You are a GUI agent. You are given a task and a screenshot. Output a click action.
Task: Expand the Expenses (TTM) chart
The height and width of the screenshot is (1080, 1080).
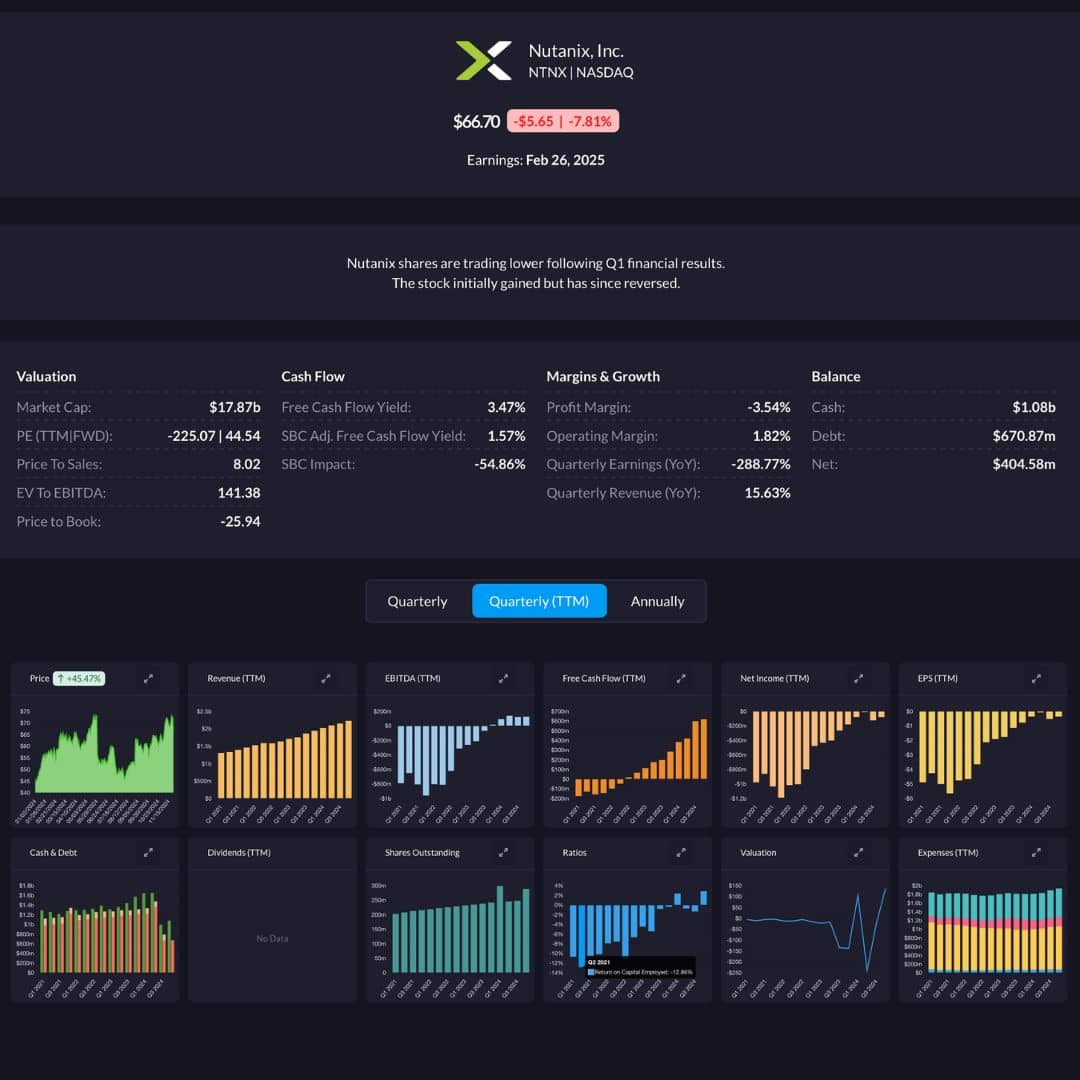tap(1036, 853)
